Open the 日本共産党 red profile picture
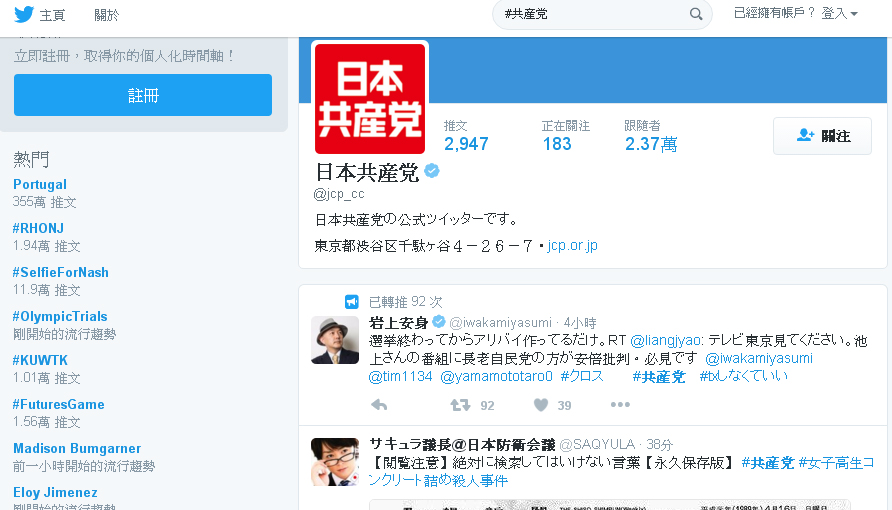This screenshot has width=892, height=510. (370, 98)
